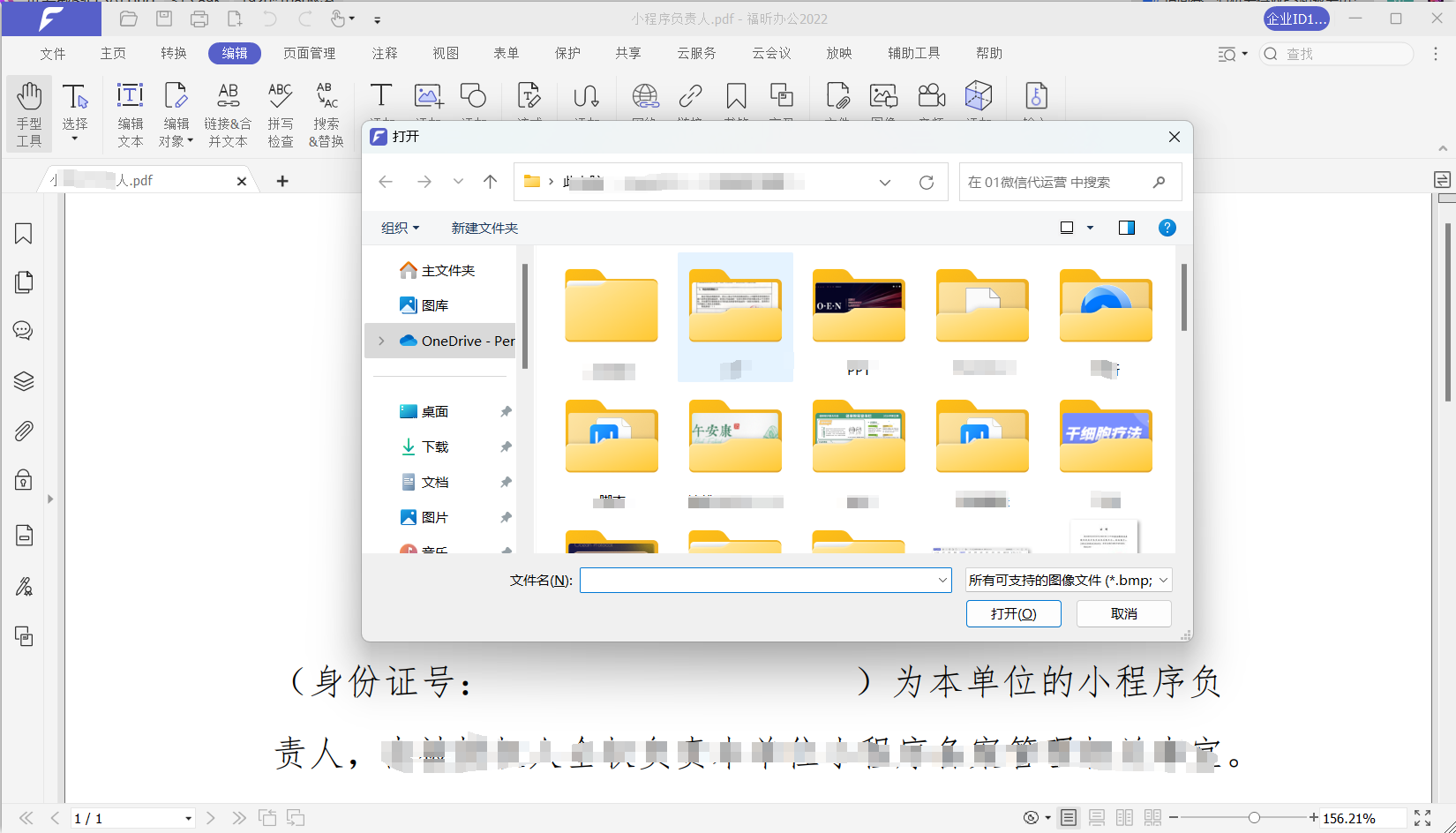Click the Add Text 'T' icon in ribbon
Image resolution: width=1456 pixels, height=833 pixels.
(381, 97)
